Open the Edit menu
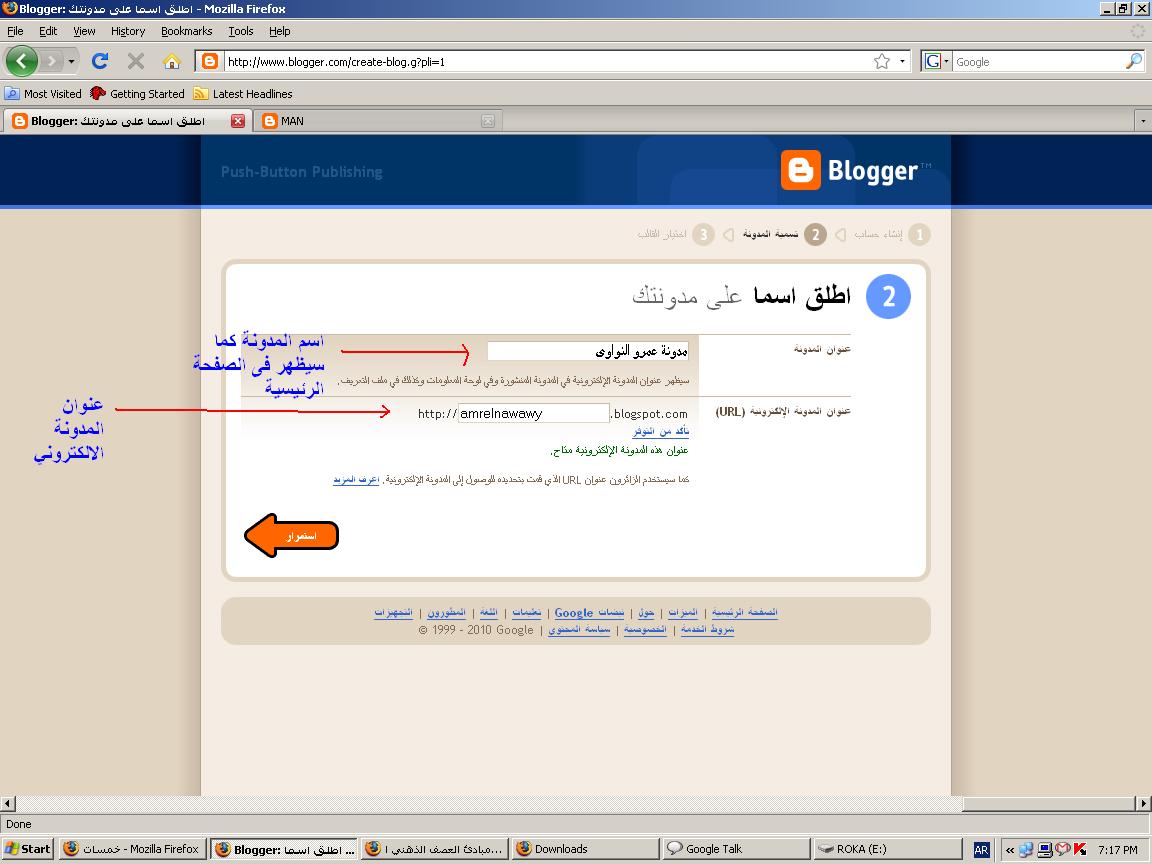 (x=48, y=31)
